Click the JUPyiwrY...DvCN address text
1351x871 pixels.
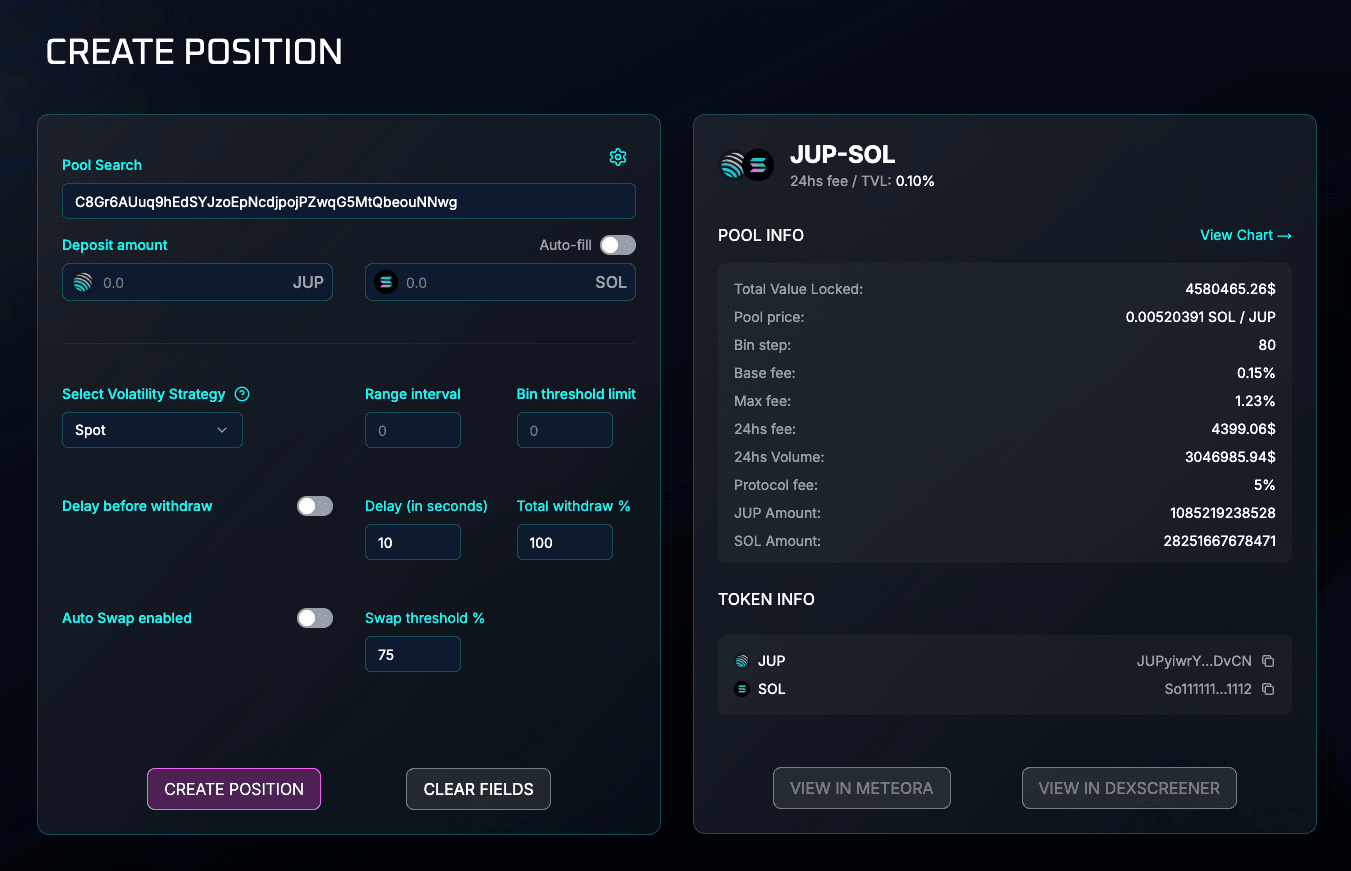(1194, 661)
